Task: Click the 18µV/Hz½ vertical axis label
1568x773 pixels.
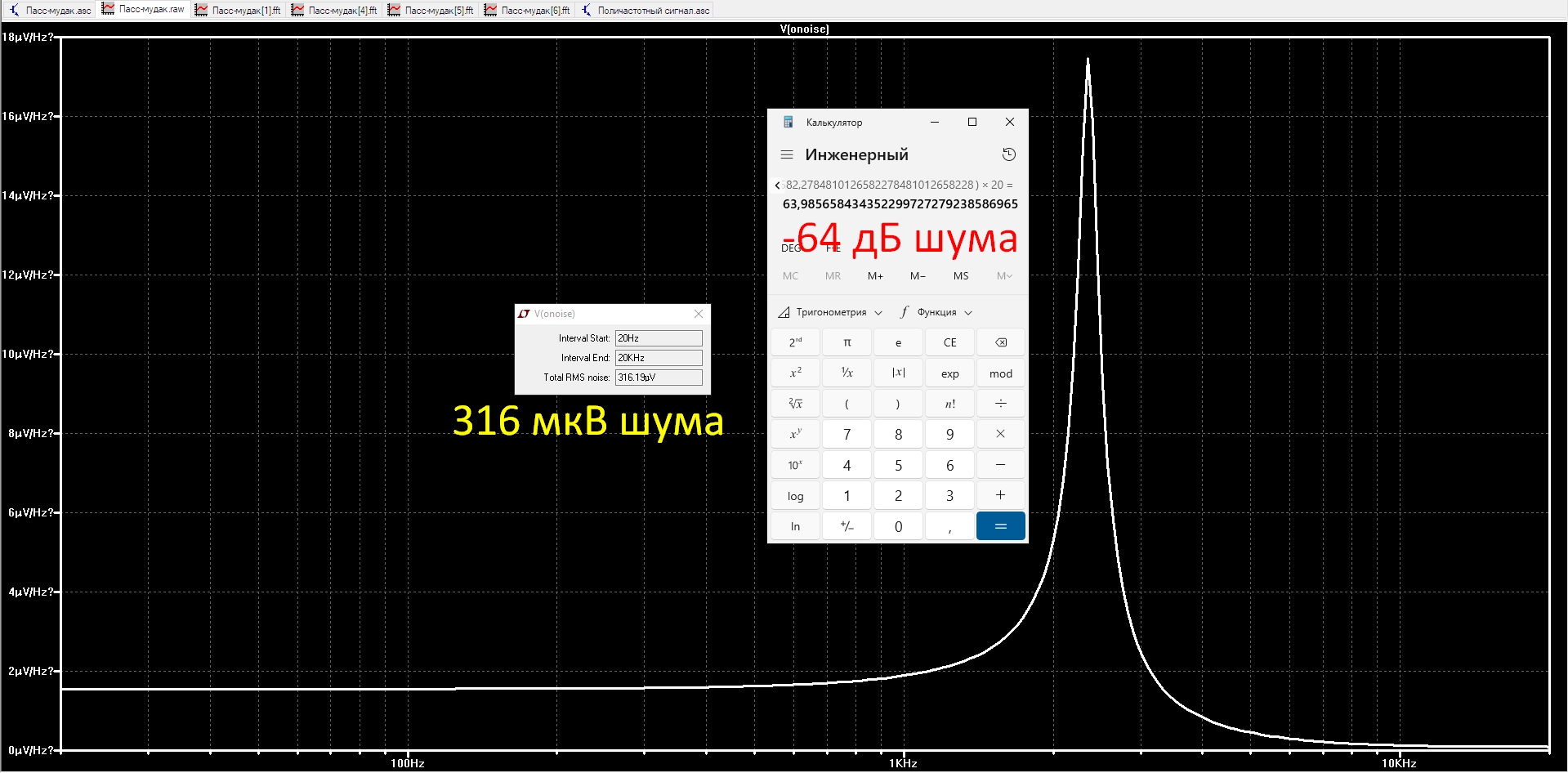Action: point(28,37)
